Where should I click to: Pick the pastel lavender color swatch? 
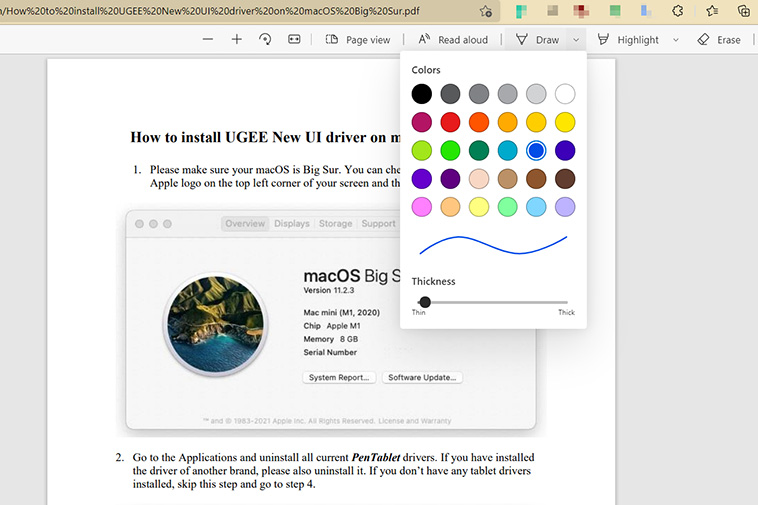(565, 207)
